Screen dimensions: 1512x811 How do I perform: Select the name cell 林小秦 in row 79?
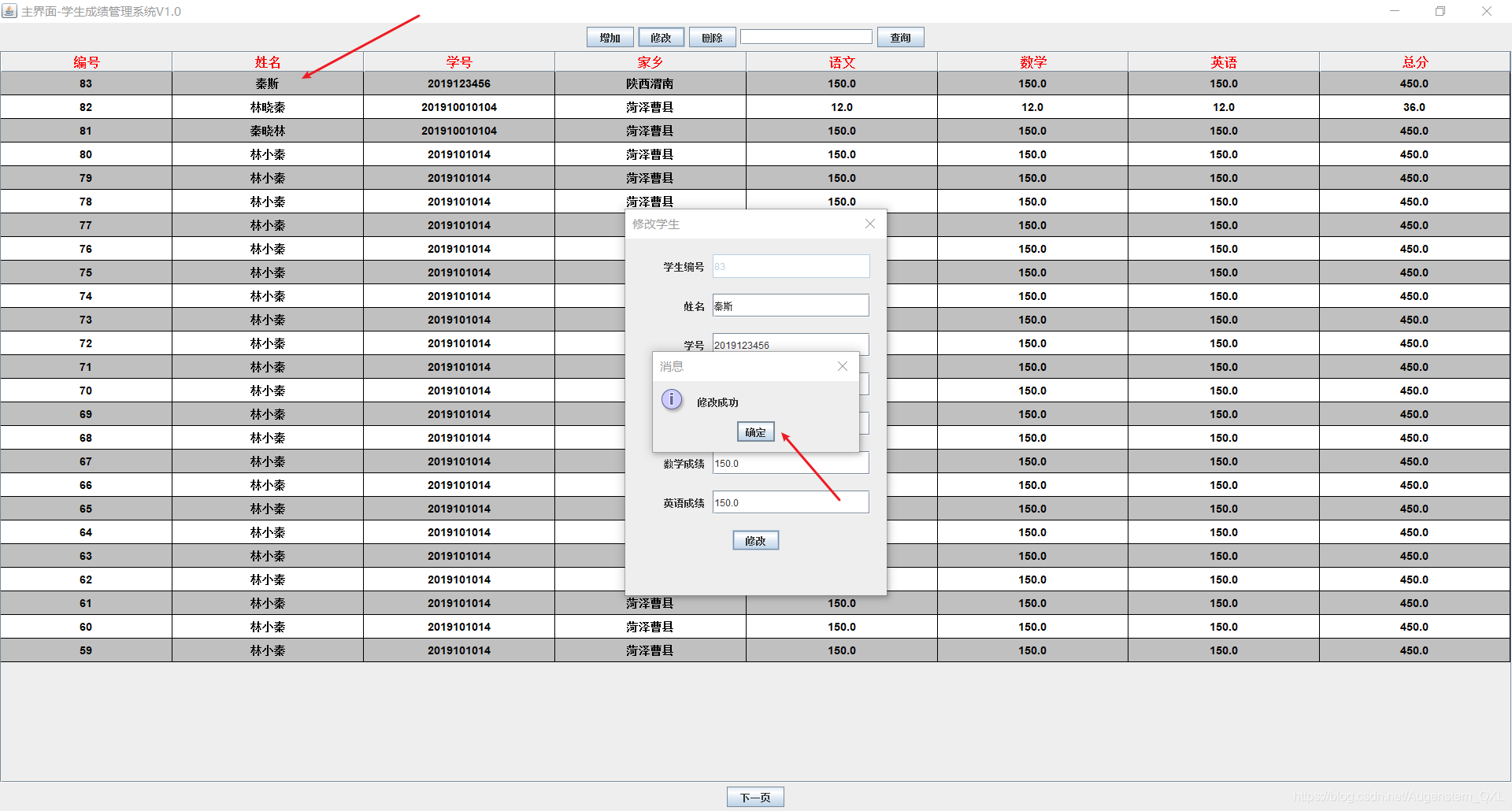(268, 178)
